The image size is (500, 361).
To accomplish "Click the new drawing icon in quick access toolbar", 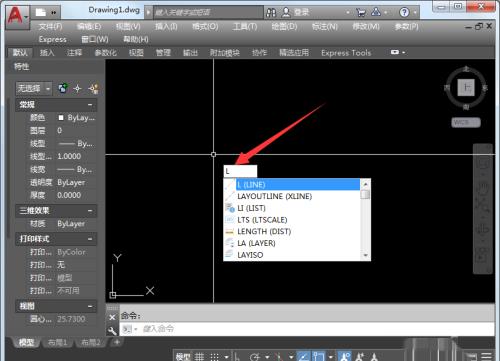I will click(x=41, y=12).
